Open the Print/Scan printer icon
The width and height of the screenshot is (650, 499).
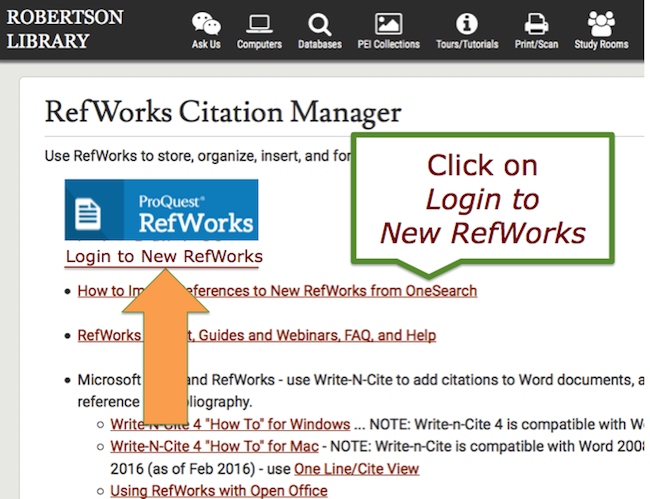[537, 23]
